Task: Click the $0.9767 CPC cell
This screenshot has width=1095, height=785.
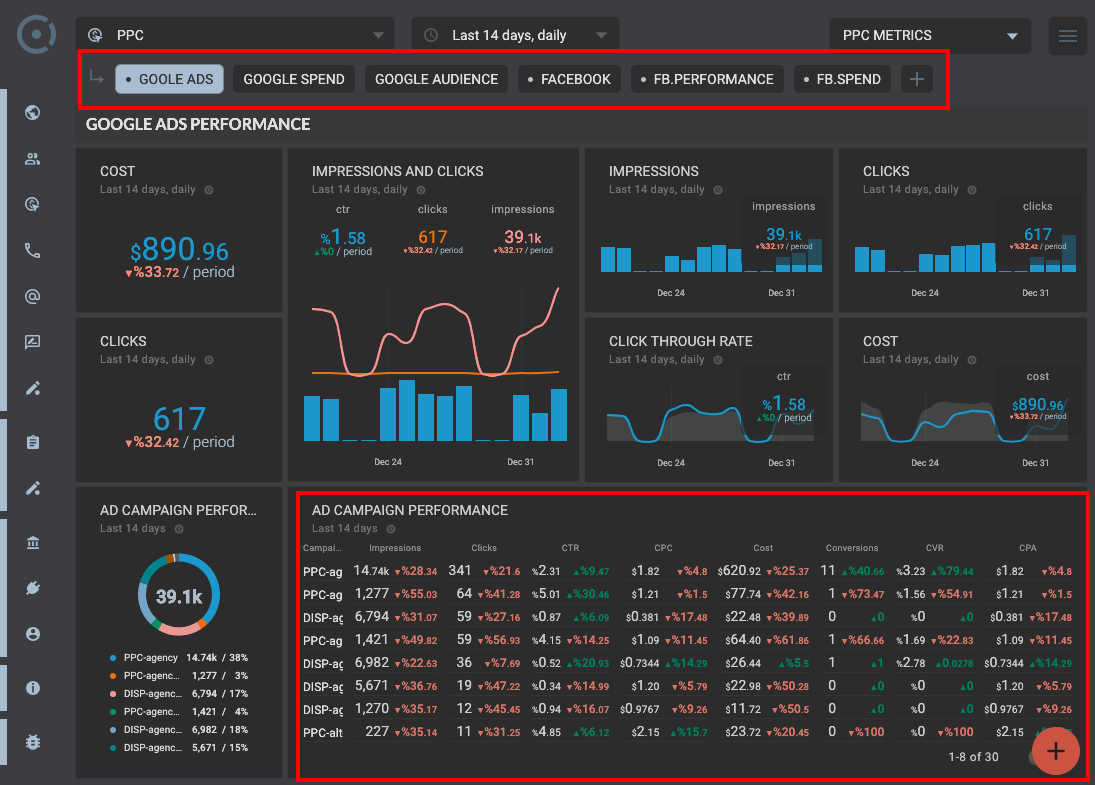Action: coord(639,710)
